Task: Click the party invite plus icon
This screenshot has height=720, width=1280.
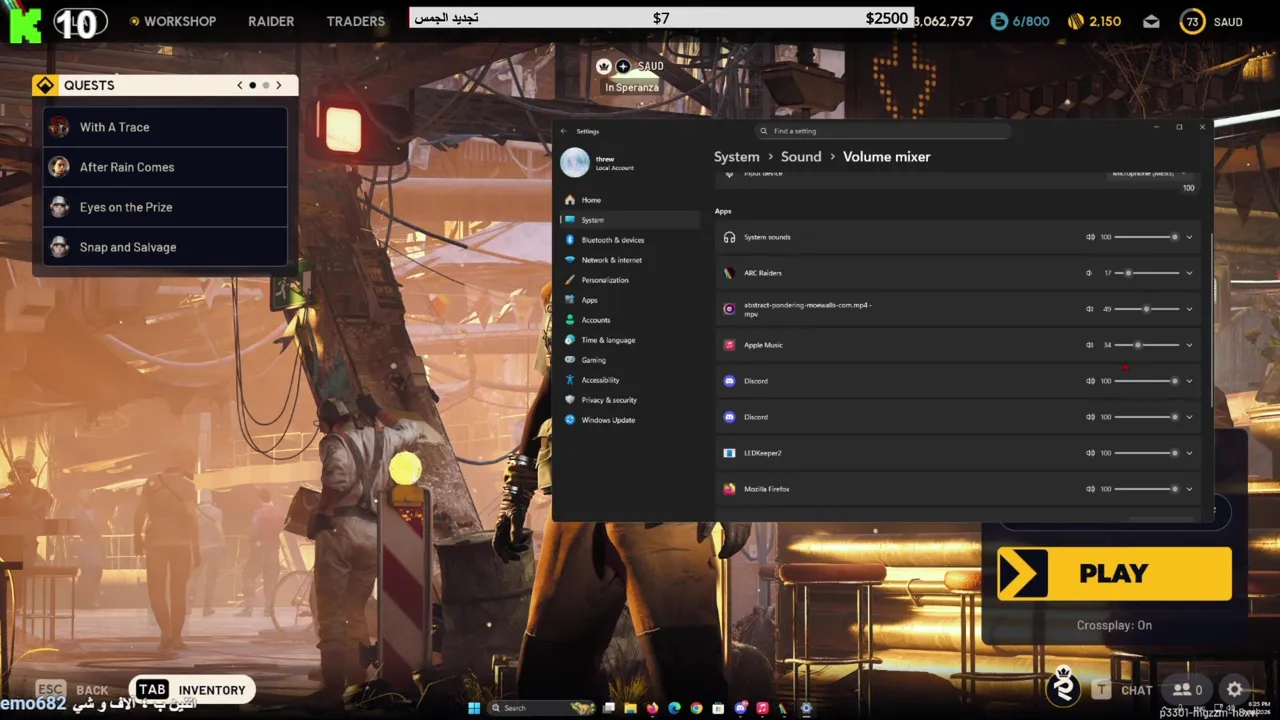Action: tap(623, 66)
